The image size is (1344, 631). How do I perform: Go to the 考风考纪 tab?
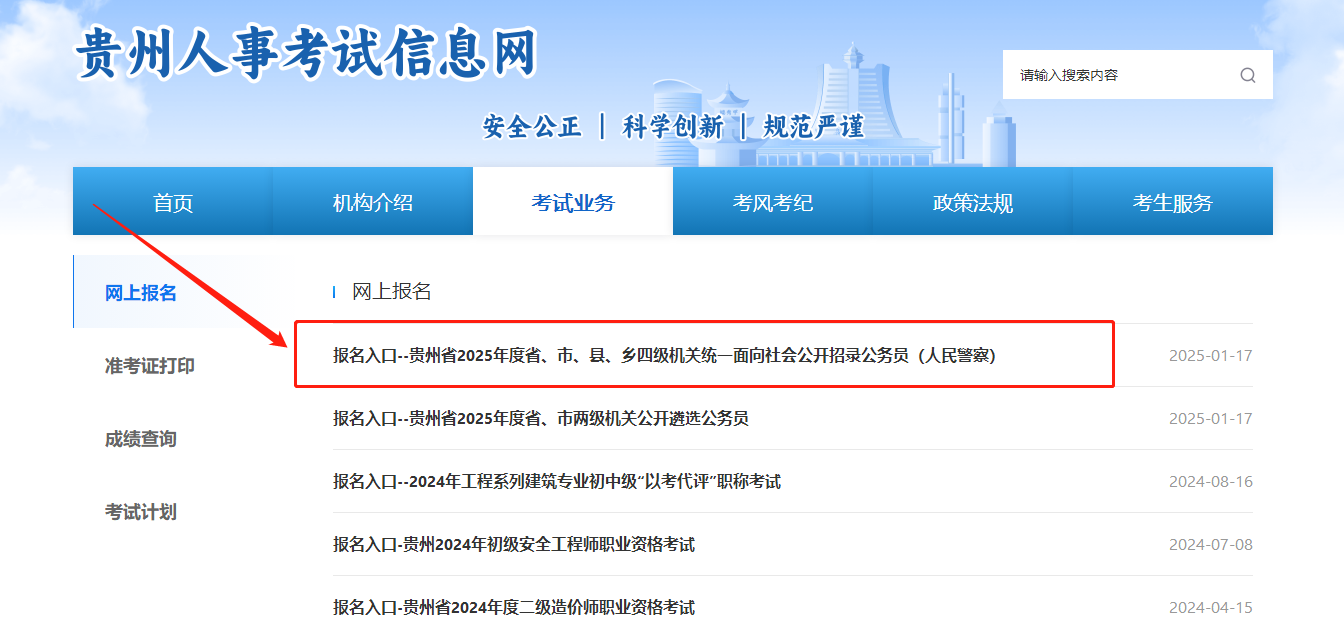(x=773, y=202)
